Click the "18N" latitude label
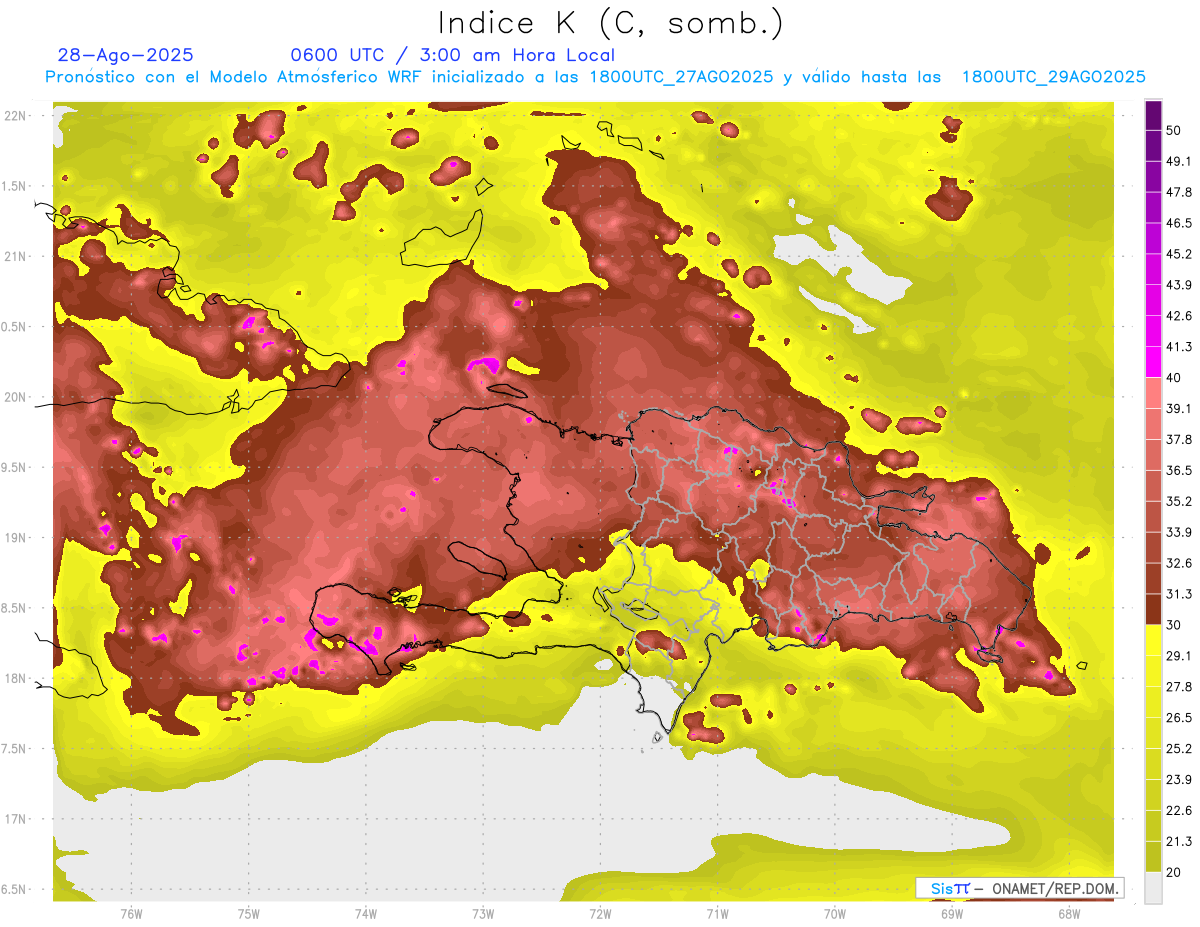Screen dimensions: 1200x927 (x=14, y=678)
